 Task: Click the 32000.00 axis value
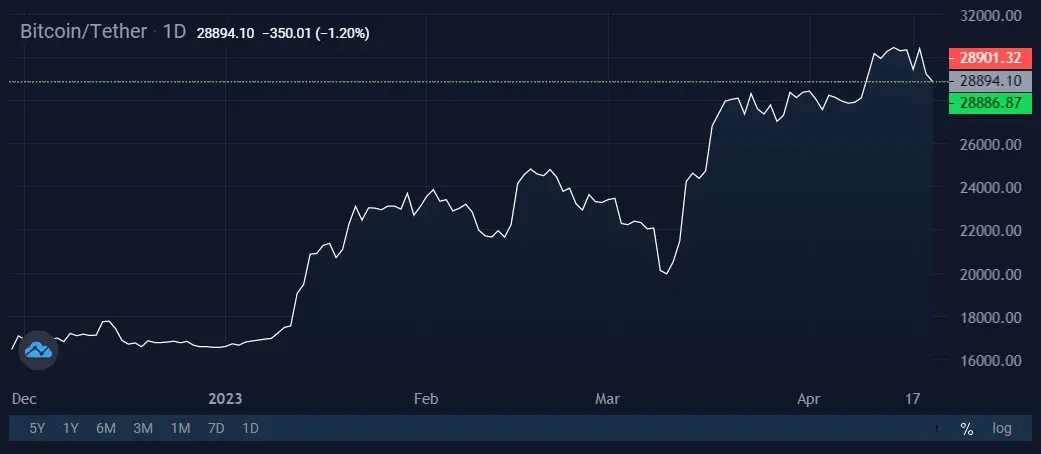coord(991,15)
